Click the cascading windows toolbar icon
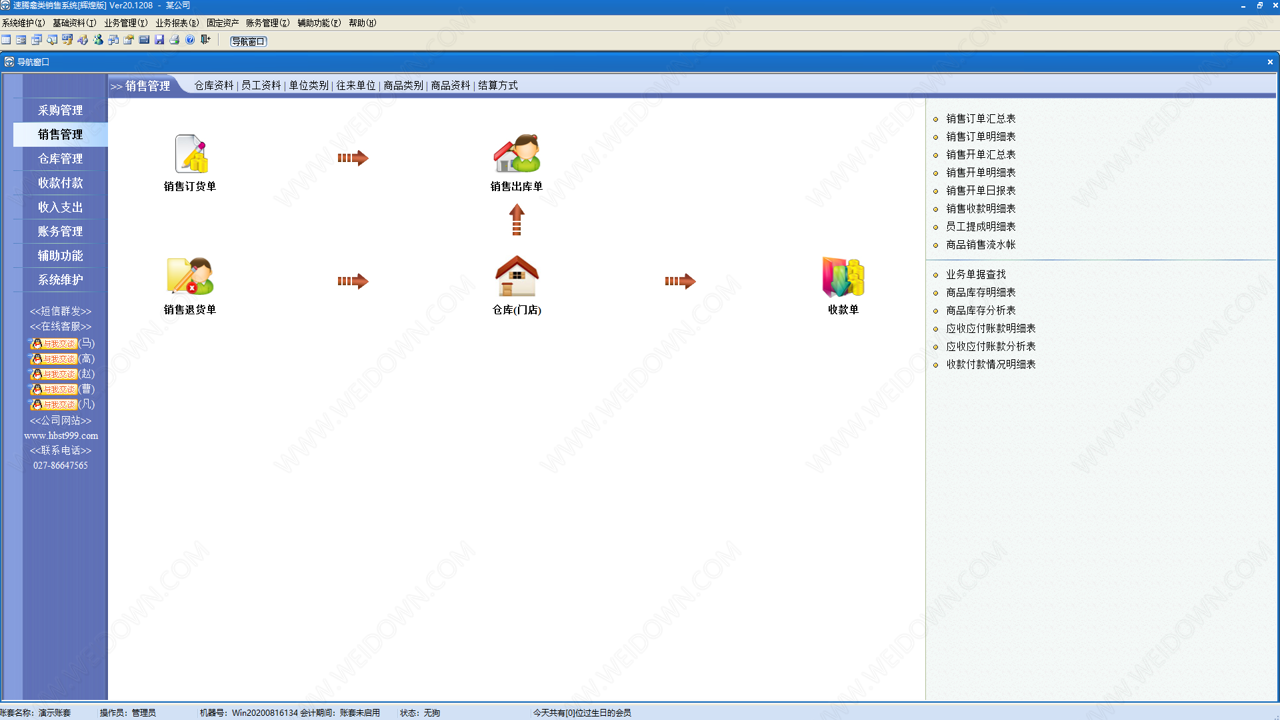 [x=36, y=40]
